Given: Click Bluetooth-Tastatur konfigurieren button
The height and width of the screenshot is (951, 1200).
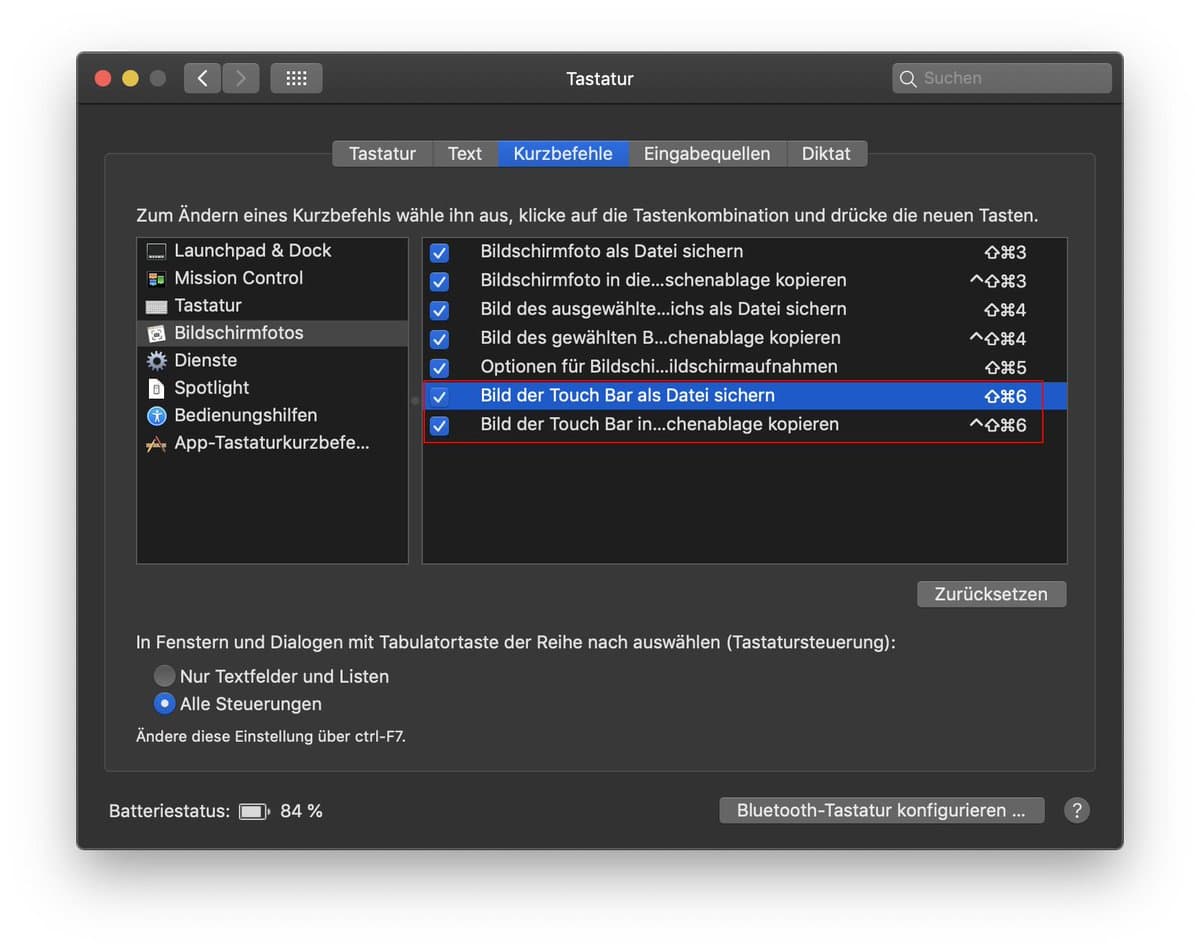Looking at the screenshot, I should pos(881,810).
